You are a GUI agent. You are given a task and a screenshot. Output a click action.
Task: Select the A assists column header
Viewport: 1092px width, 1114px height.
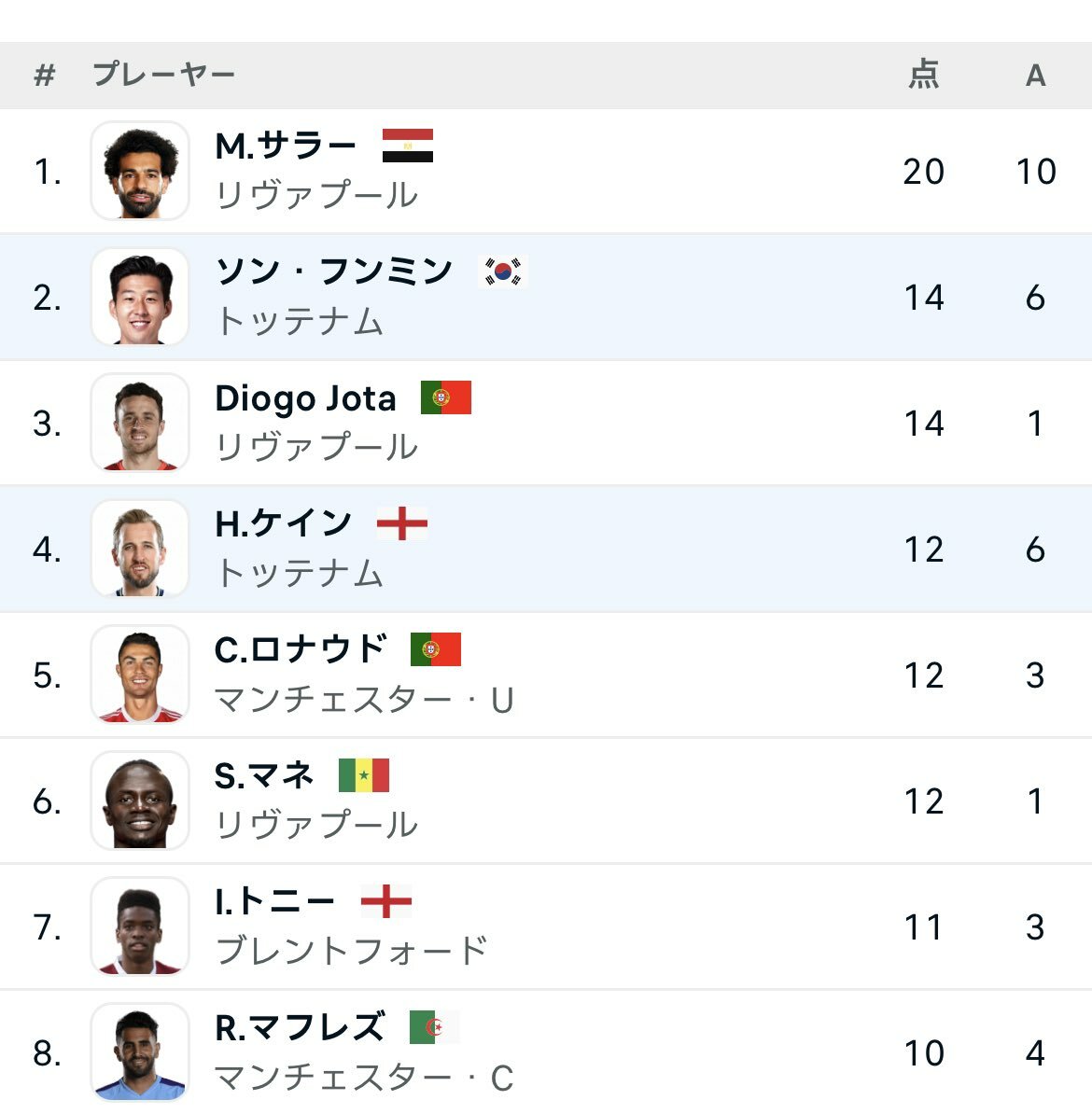(x=1036, y=76)
